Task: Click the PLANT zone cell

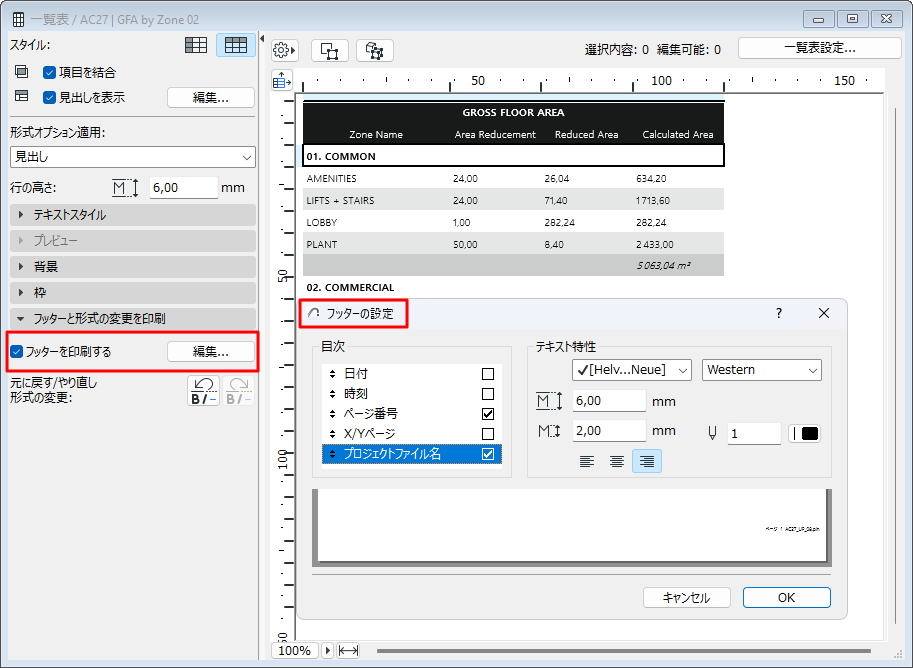Action: coord(321,245)
